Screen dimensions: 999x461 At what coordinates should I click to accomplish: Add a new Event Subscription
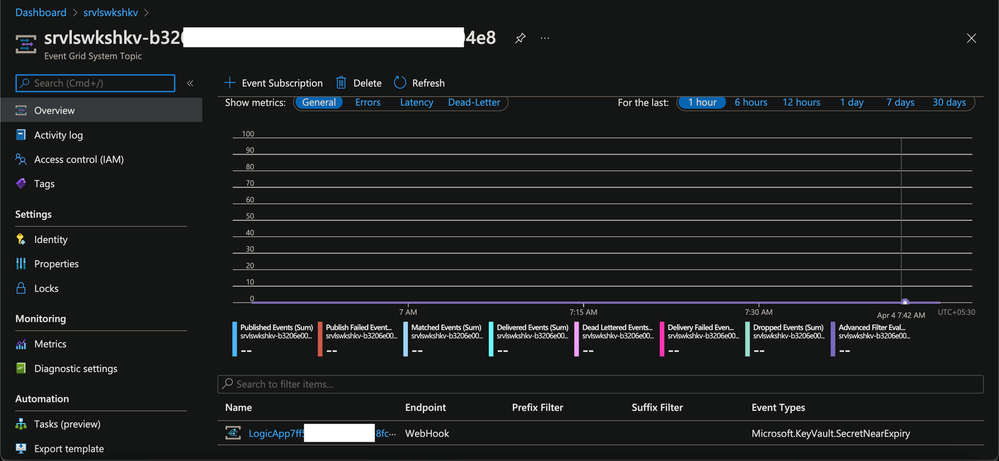click(x=274, y=83)
